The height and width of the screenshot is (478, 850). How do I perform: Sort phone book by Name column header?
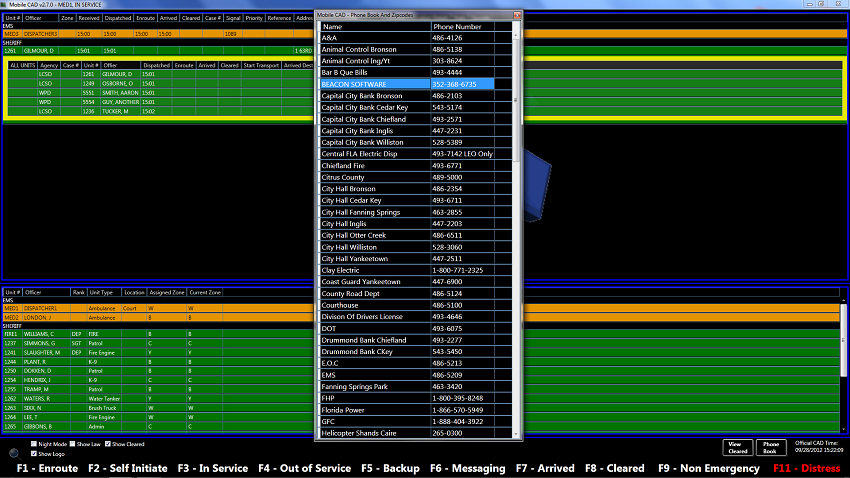[375, 26]
